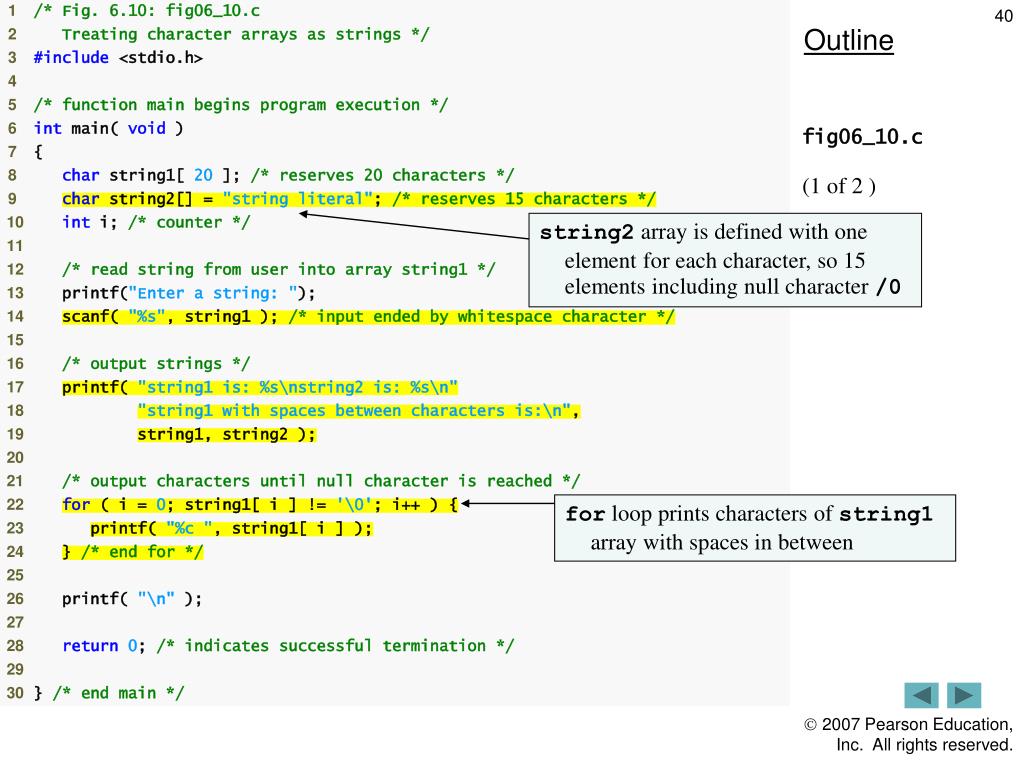
Task: Click highlighted scanf line 14
Action: pos(368,316)
